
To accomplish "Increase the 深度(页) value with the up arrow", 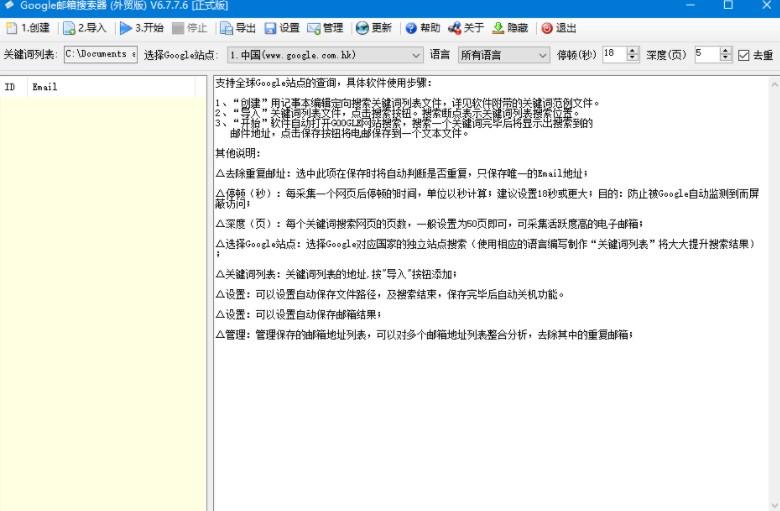I will [x=725, y=51].
